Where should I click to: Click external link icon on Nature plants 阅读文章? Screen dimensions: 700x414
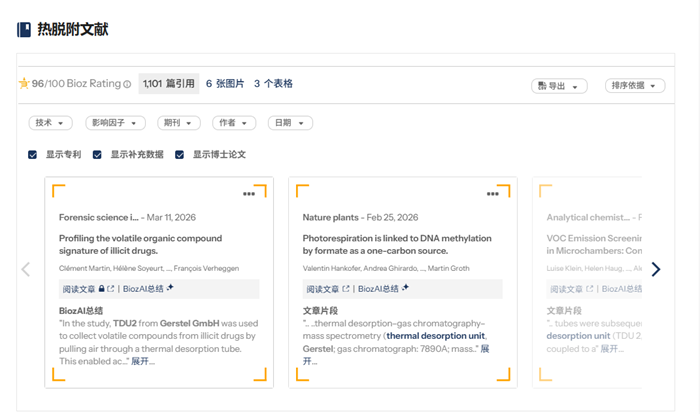pyautogui.click(x=344, y=289)
